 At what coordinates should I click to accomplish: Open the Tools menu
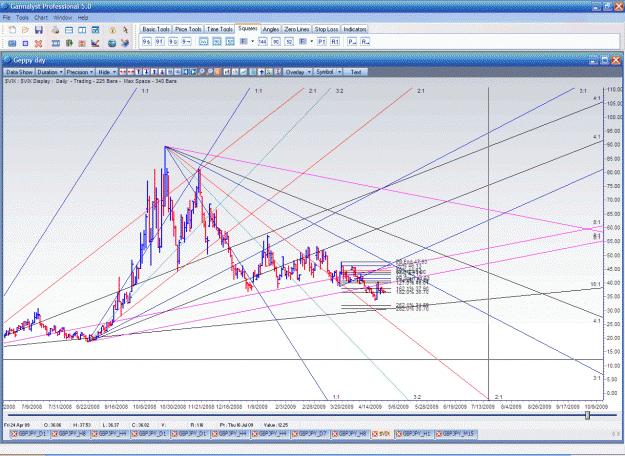click(x=22, y=18)
